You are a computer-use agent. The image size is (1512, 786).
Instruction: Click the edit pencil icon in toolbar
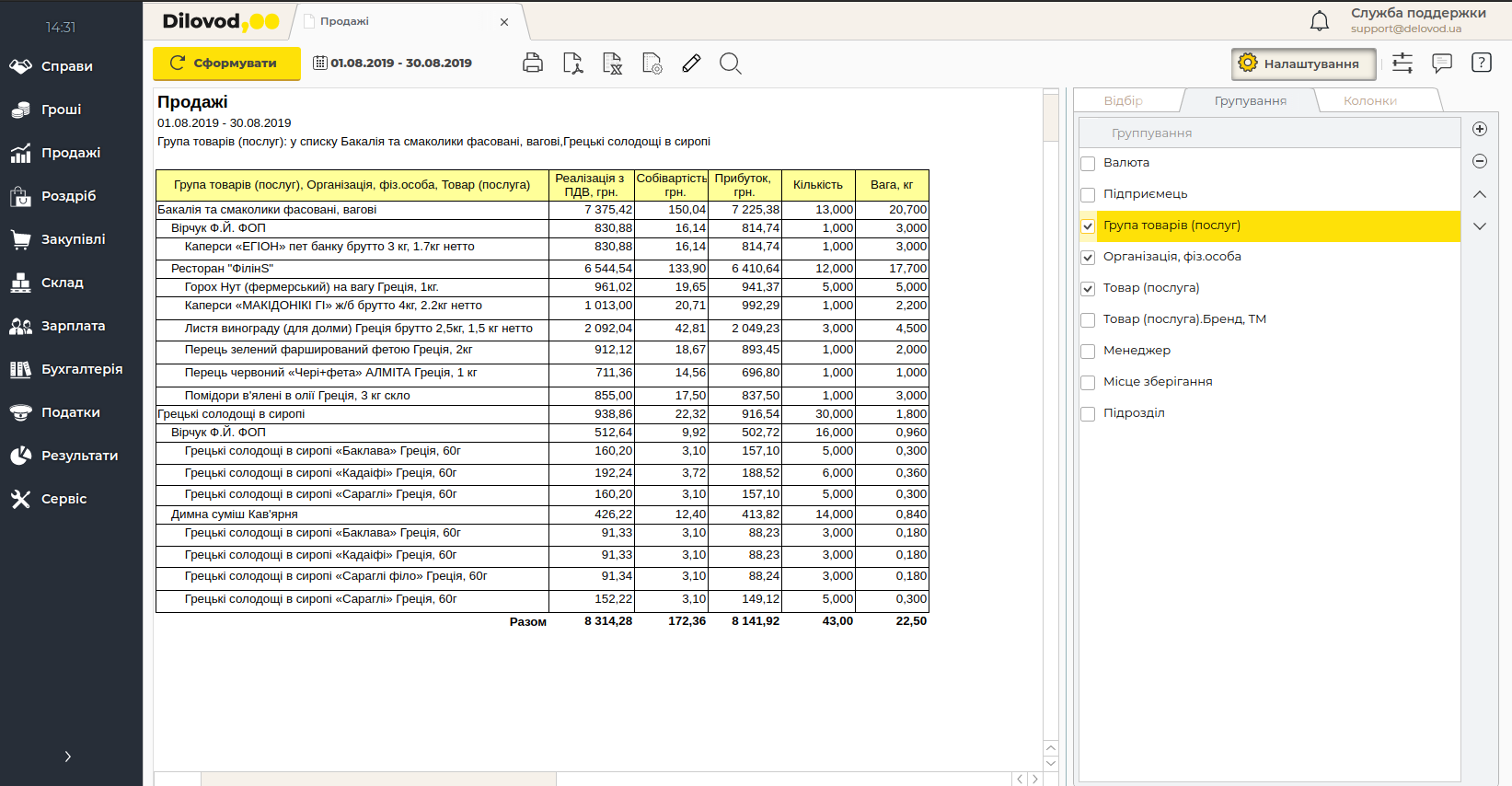(x=691, y=64)
